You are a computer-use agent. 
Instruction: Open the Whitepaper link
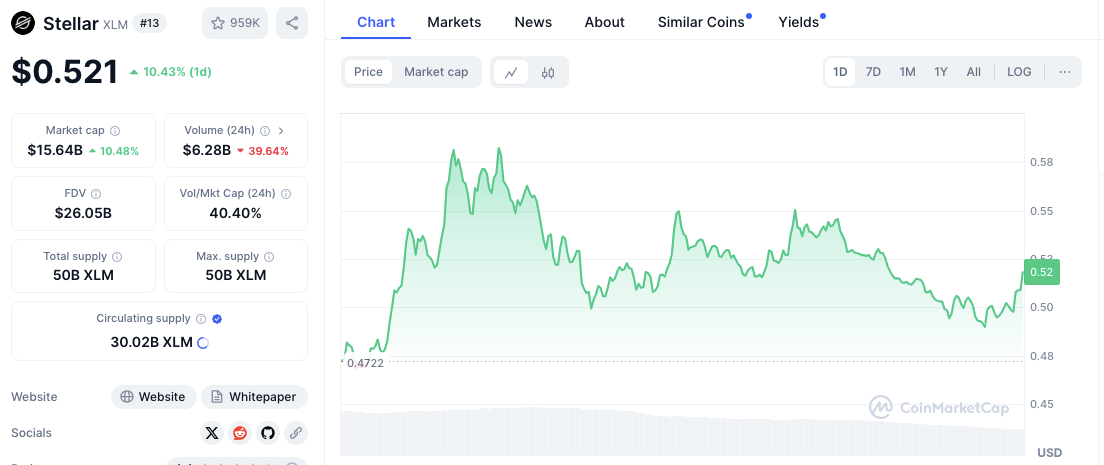(254, 397)
